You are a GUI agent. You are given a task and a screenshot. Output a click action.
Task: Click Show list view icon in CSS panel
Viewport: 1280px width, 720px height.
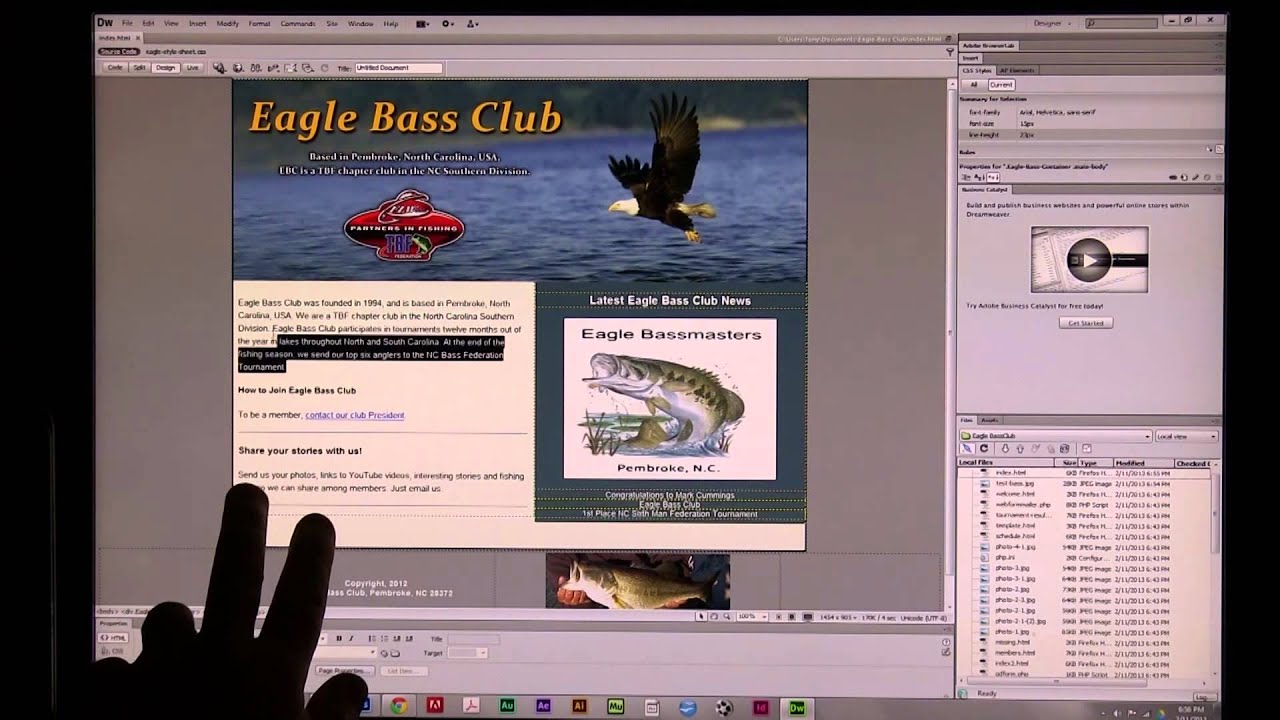978,177
